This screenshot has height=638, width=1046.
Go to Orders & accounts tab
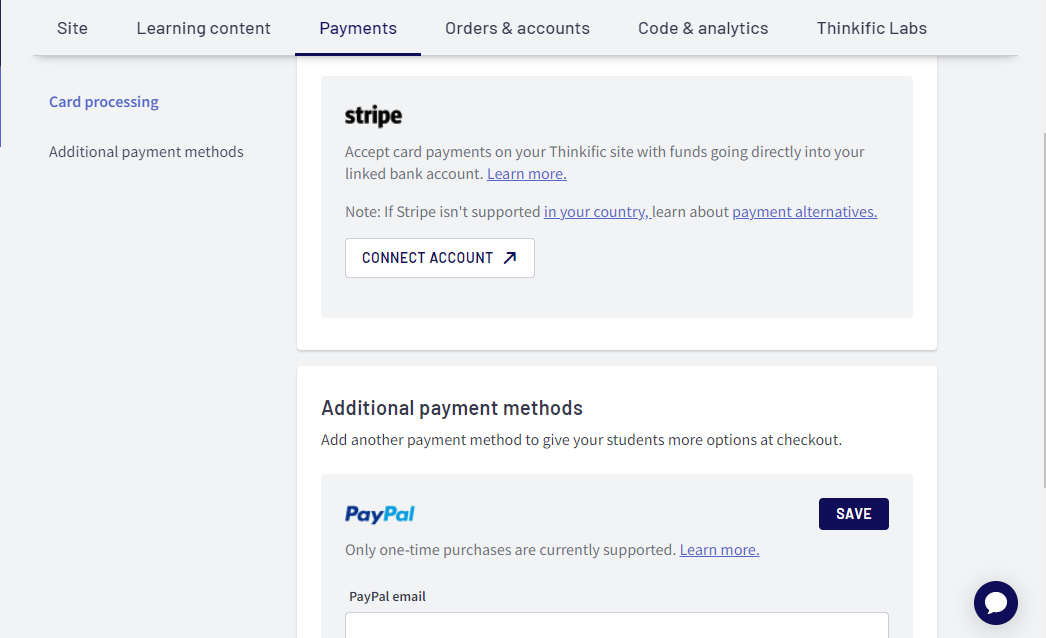[x=517, y=28]
